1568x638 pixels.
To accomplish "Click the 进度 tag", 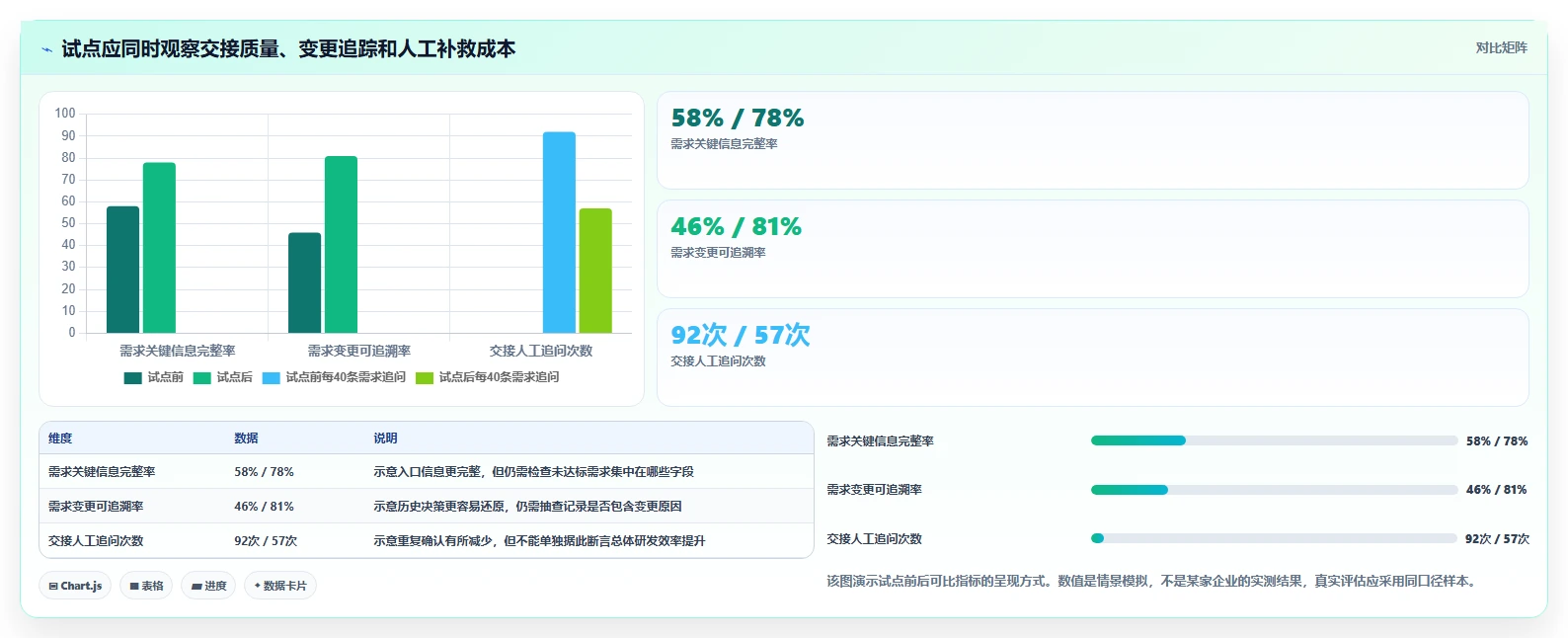I will pos(208,586).
